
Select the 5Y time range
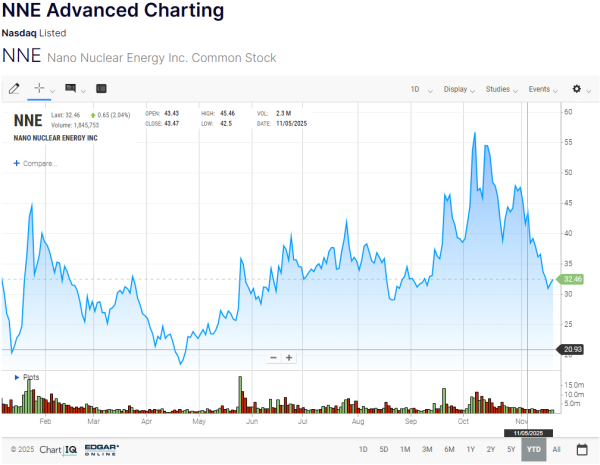tap(511, 449)
